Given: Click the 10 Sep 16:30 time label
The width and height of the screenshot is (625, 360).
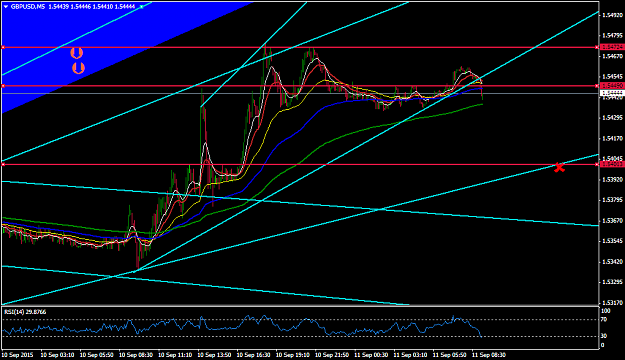Looking at the screenshot, I should point(254,355).
